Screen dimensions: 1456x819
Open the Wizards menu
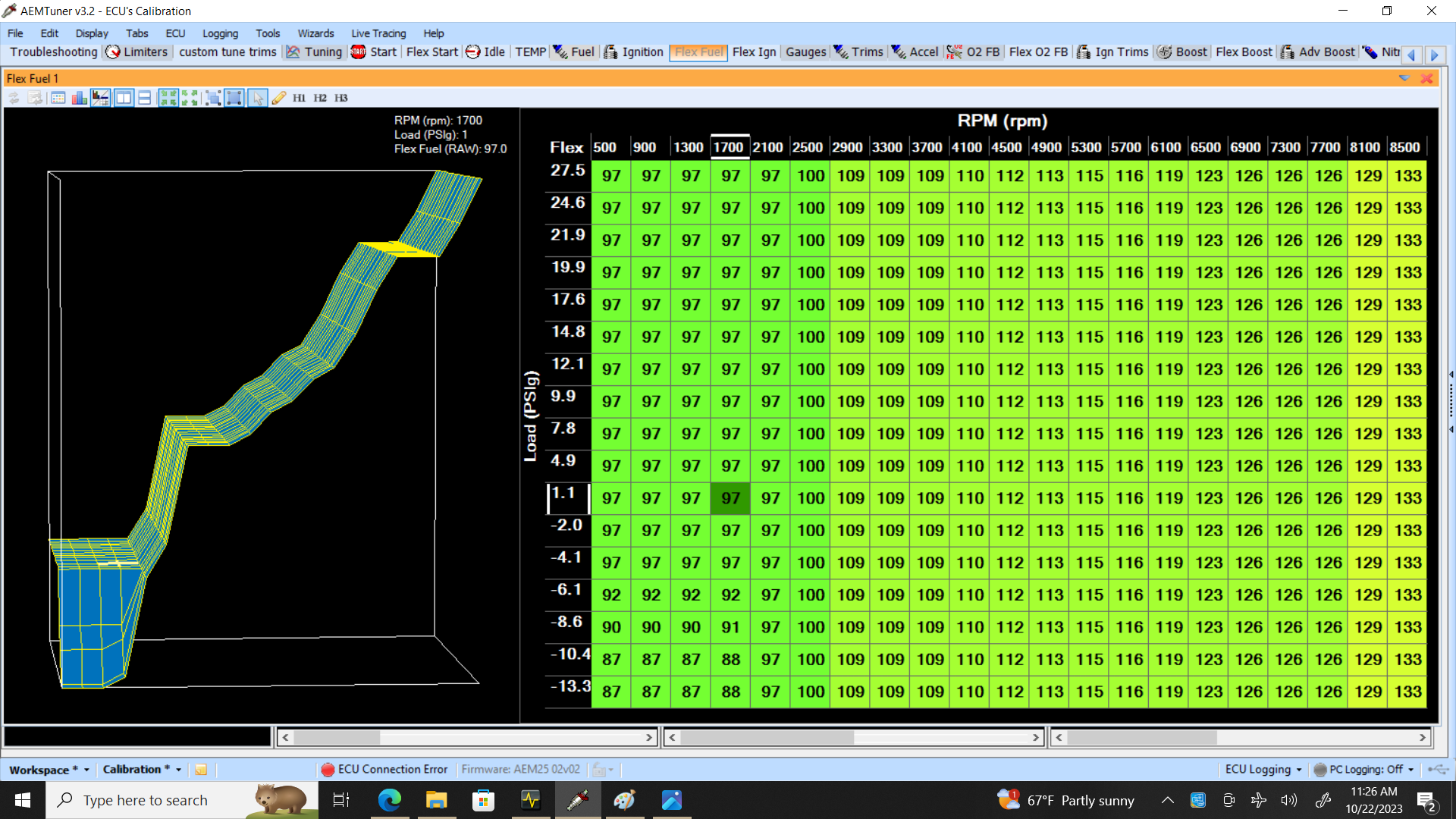(x=315, y=33)
